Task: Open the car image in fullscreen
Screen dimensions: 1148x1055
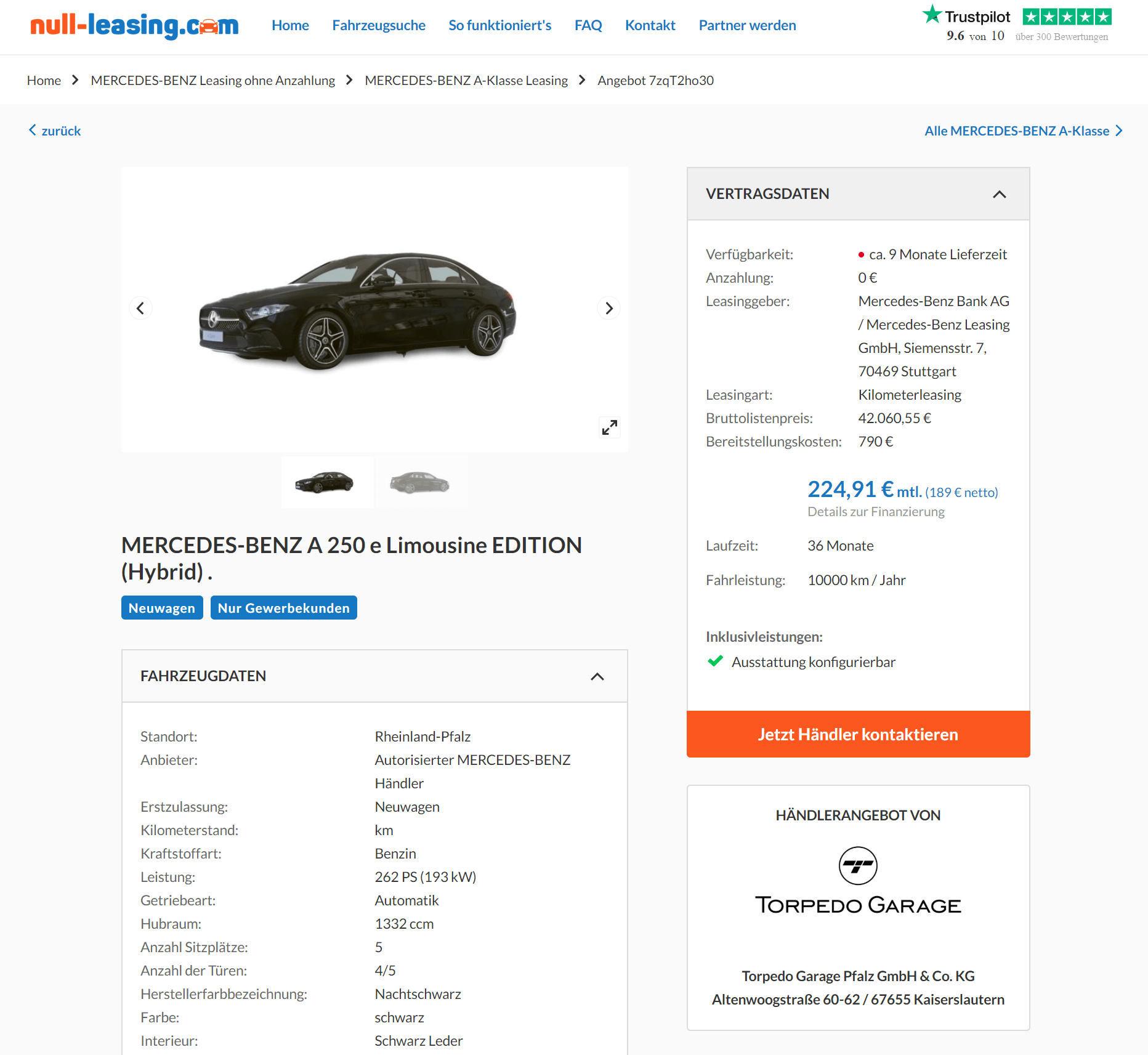Action: click(x=609, y=427)
